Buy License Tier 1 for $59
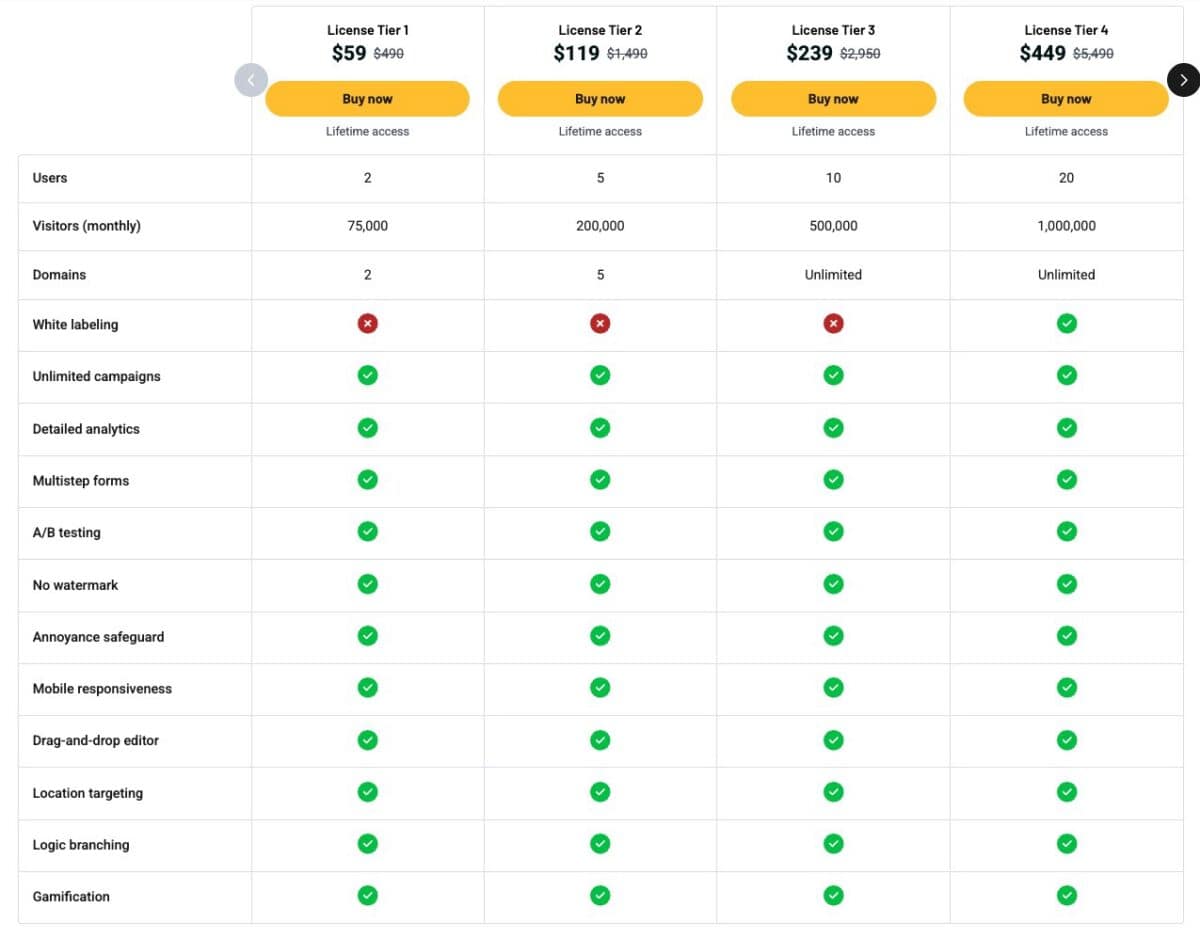Screen dimensions: 1200x938 pyautogui.click(x=367, y=99)
